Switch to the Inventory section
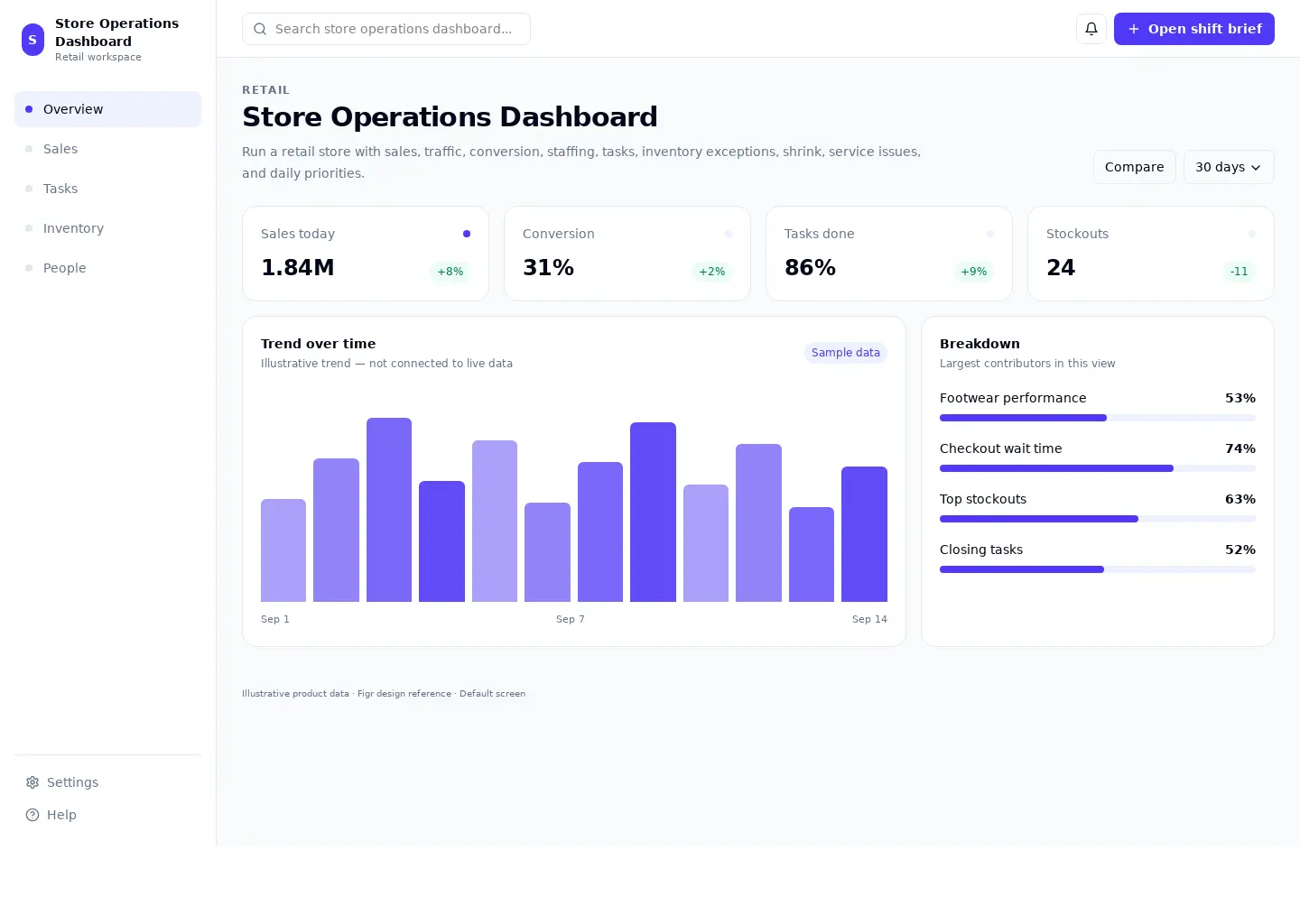This screenshot has width=1300, height=924. point(107,228)
